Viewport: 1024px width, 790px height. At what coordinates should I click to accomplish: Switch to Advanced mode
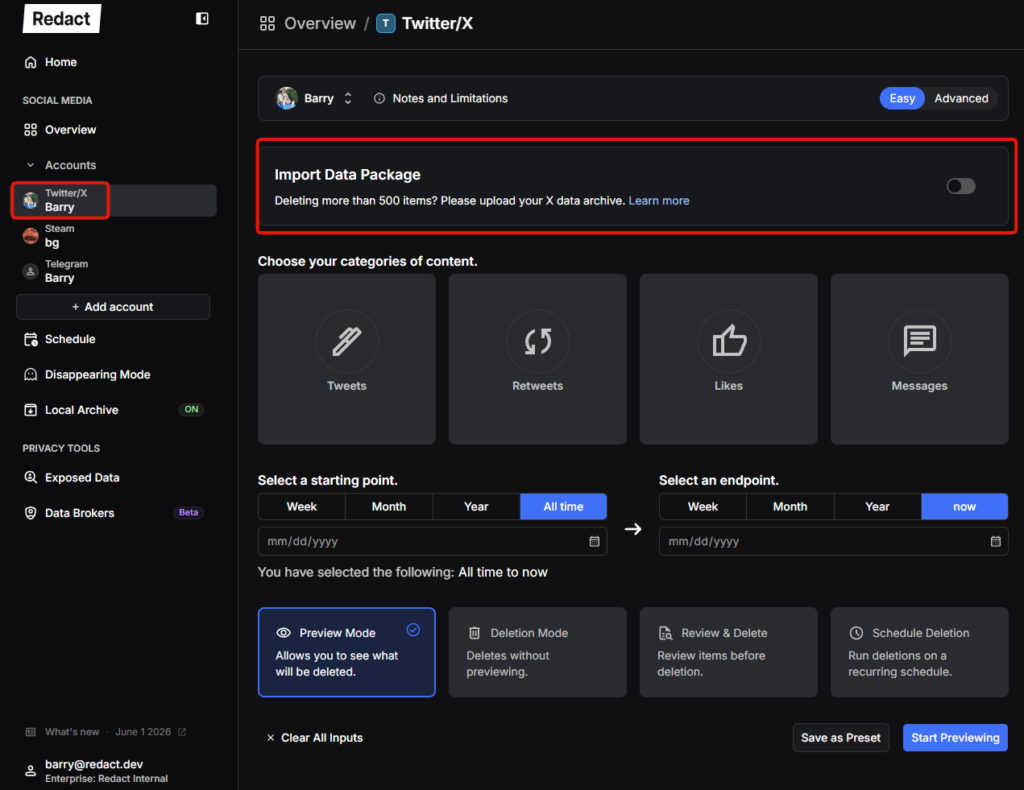coord(961,99)
